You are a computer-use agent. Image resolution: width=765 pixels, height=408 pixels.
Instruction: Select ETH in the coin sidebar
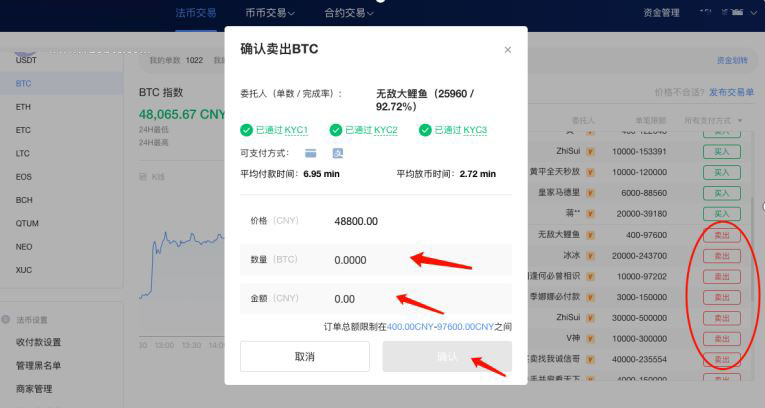(23, 106)
